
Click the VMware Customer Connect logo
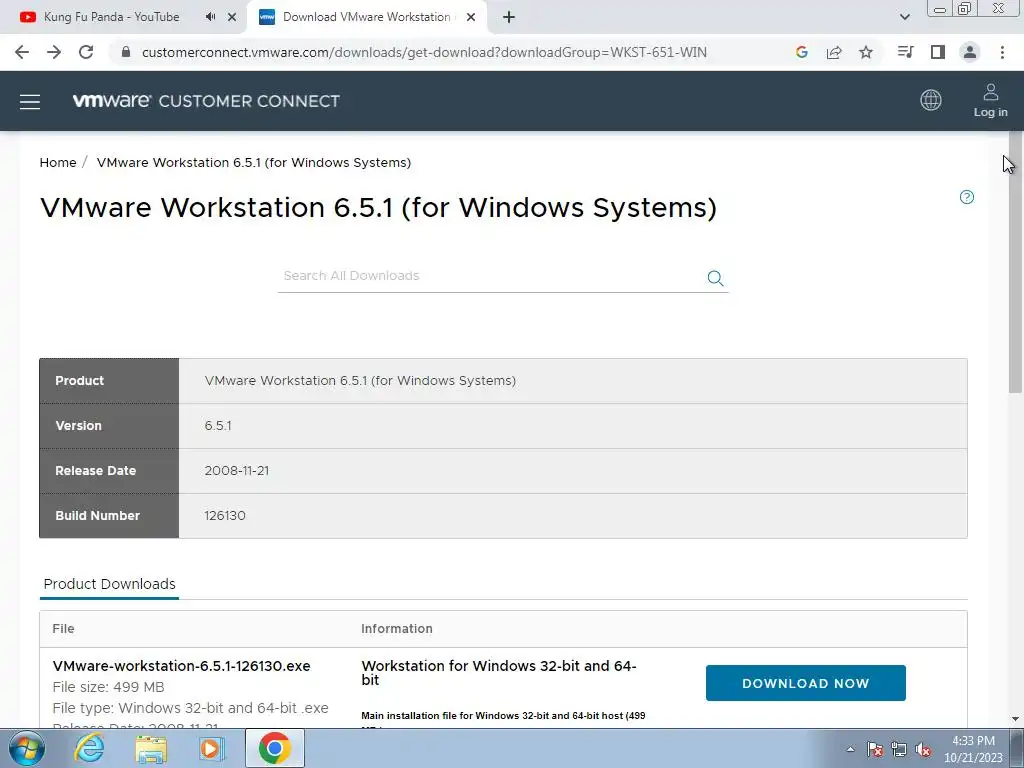tap(206, 101)
